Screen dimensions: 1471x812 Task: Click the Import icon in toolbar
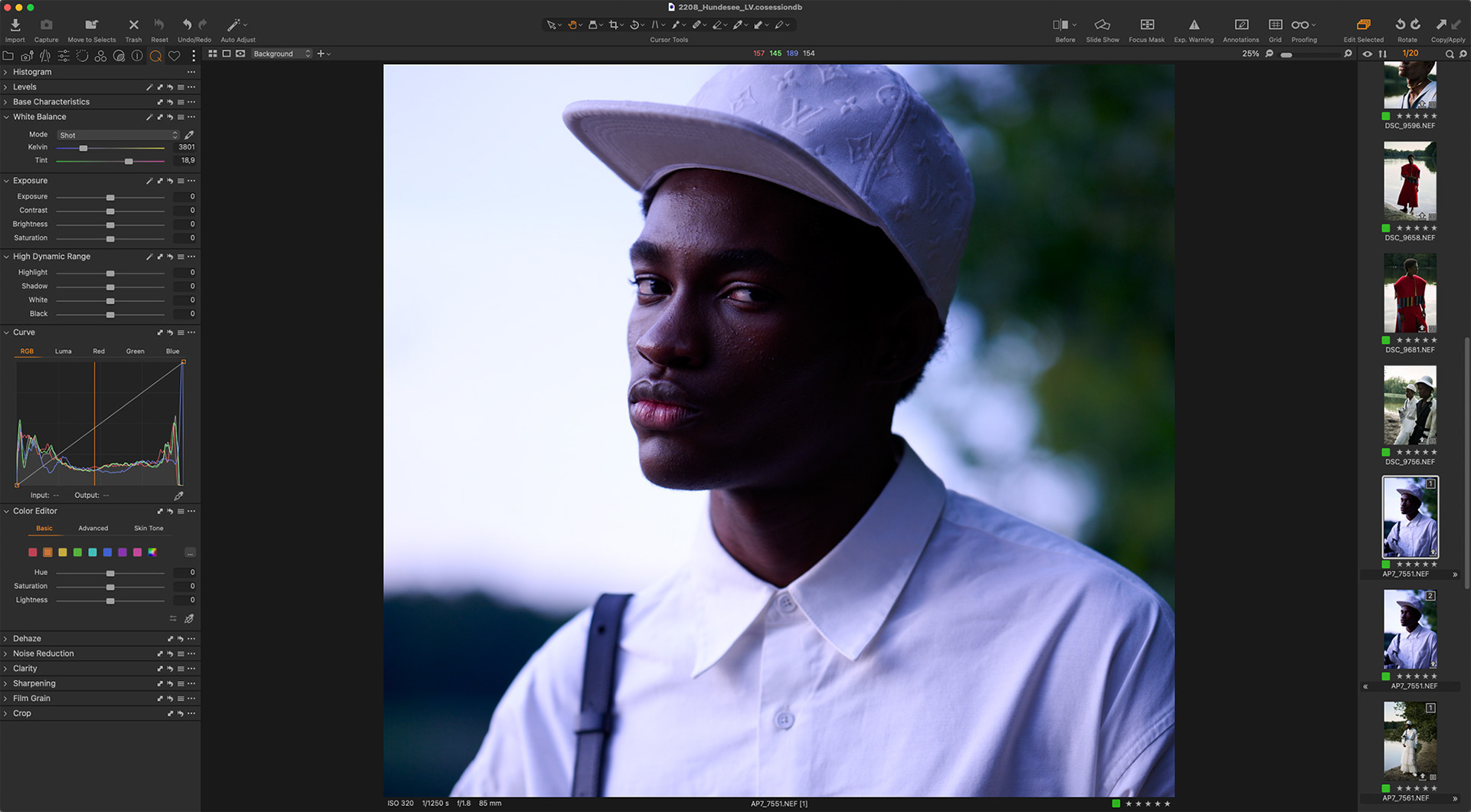pos(15,25)
